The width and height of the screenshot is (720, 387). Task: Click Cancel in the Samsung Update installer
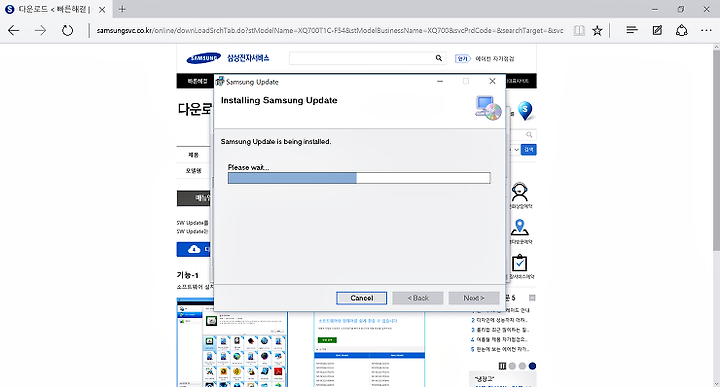(361, 298)
